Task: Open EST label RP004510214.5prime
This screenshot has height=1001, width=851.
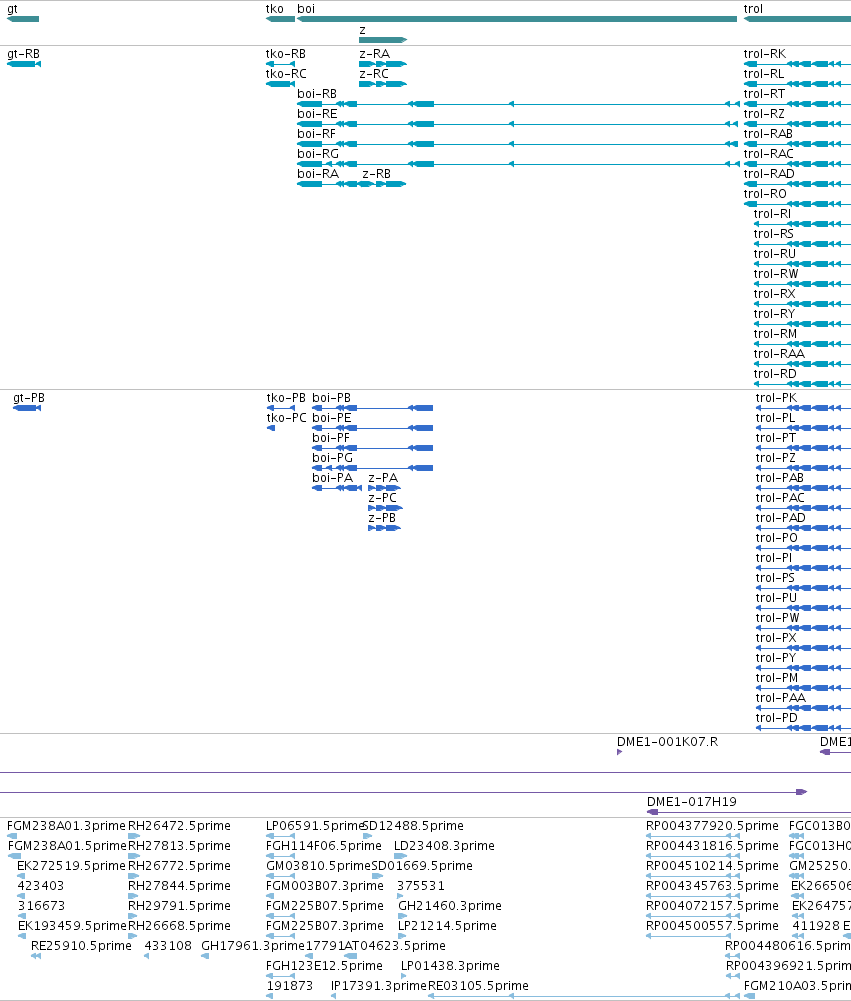Action: (x=712, y=866)
